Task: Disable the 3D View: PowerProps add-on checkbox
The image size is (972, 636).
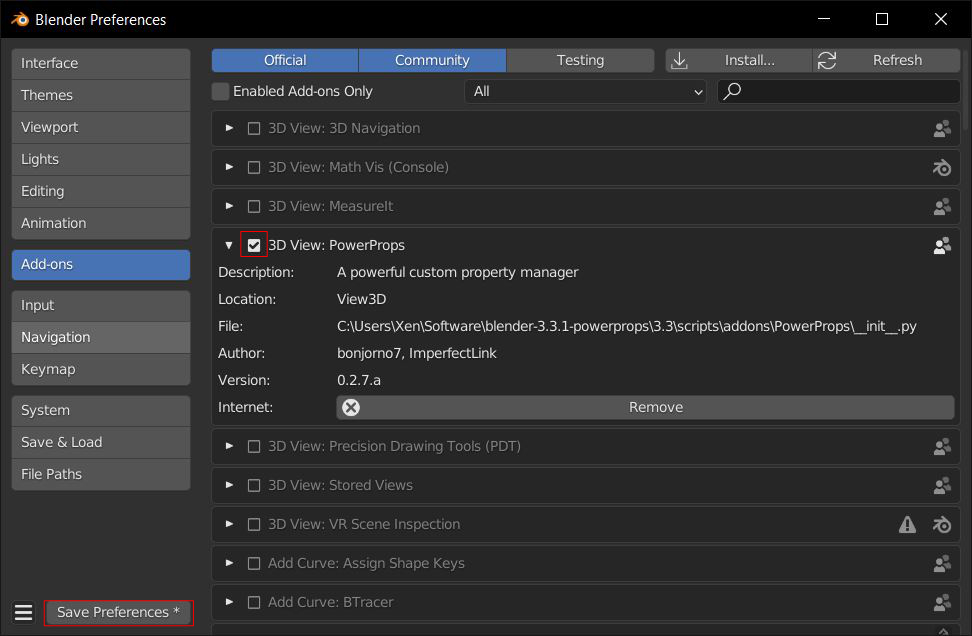Action: pyautogui.click(x=254, y=245)
